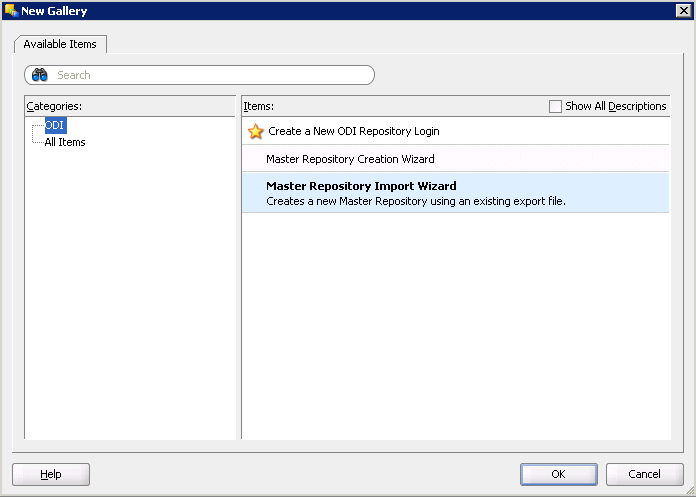
Task: Click the description 'Creates a new Master Repository using an existing export file.'
Action: (x=416, y=201)
